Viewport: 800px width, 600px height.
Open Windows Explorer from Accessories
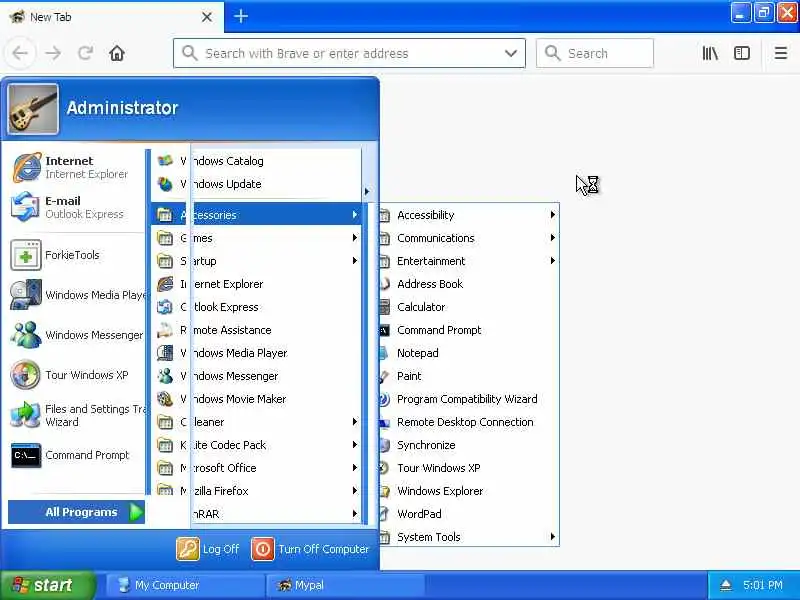pyautogui.click(x=469, y=490)
